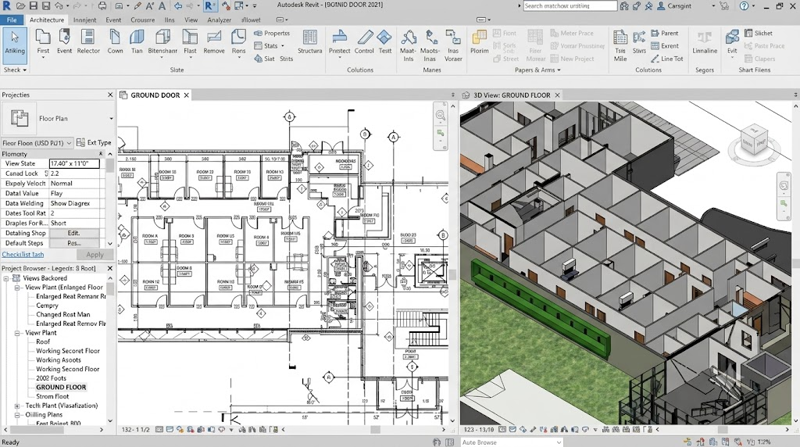Switch to the Innnjent ribbon tab
The width and height of the screenshot is (800, 447).
tap(85, 20)
